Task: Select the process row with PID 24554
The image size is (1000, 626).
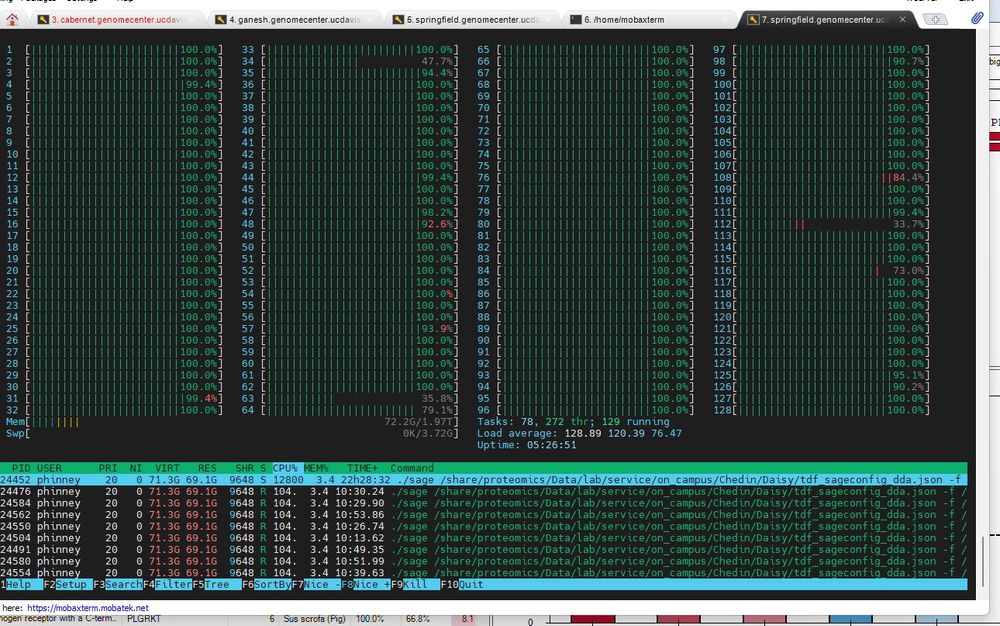Action: (x=483, y=573)
